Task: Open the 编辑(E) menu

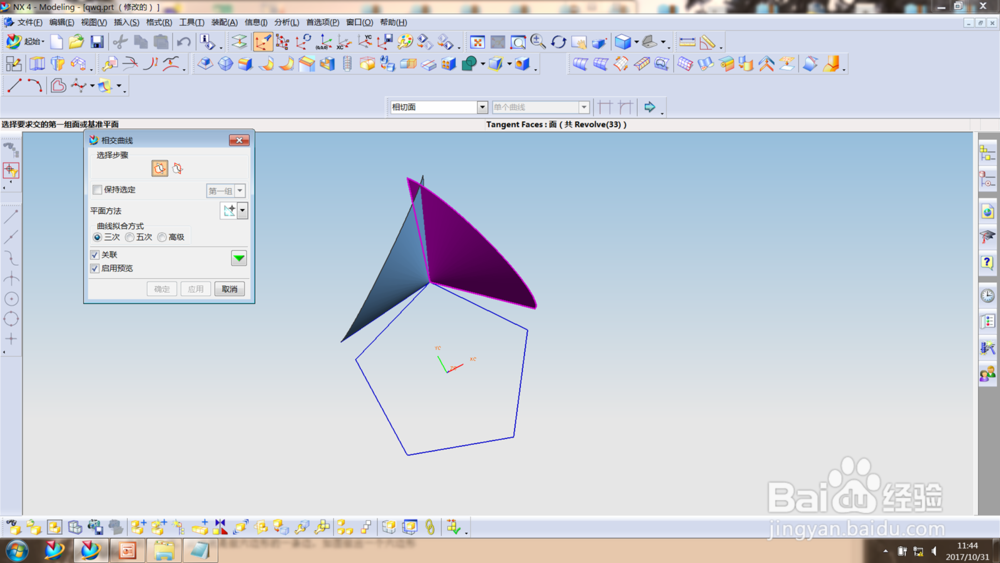Action: [x=62, y=22]
